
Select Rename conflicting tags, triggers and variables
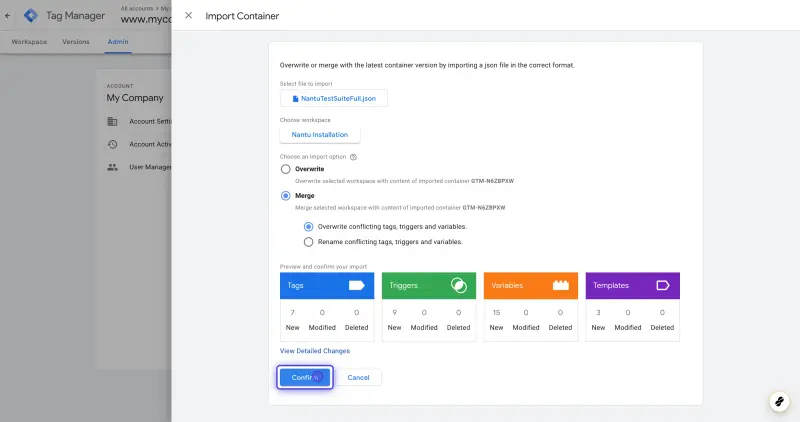(308, 242)
